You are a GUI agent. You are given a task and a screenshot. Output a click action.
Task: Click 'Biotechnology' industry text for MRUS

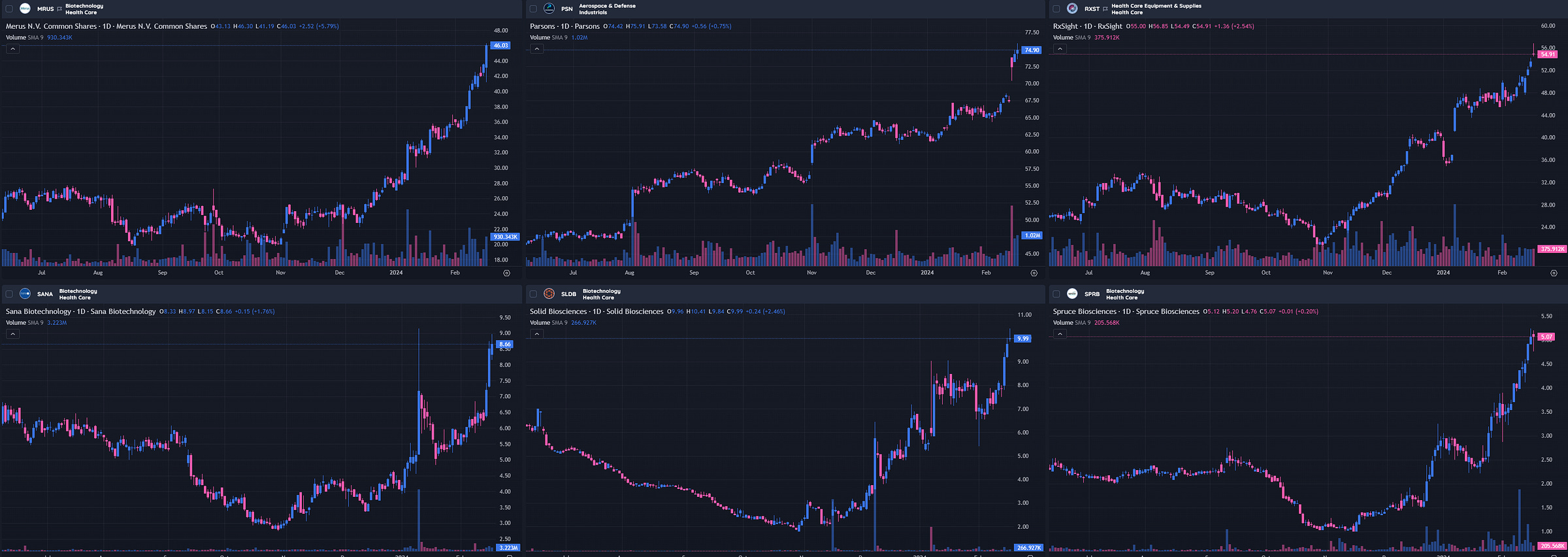[x=84, y=6]
